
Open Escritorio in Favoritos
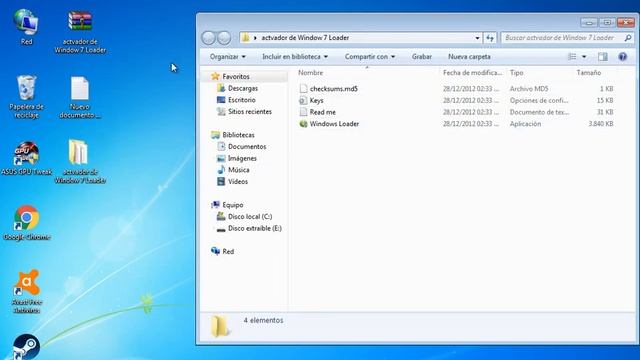(242, 100)
